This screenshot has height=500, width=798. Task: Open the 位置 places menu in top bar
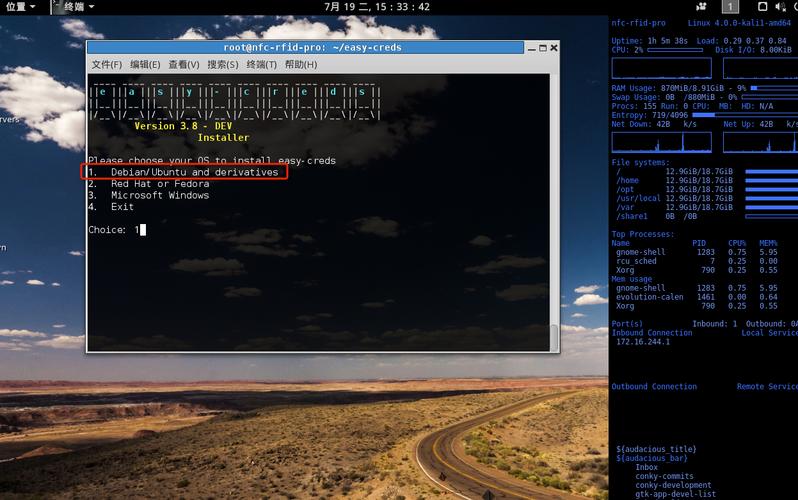point(20,7)
